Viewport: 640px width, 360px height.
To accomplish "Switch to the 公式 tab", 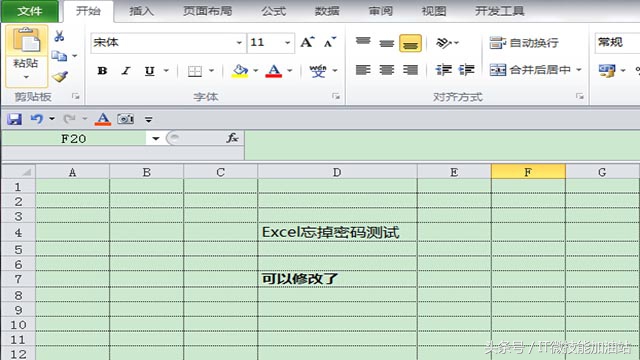I will (x=273, y=11).
